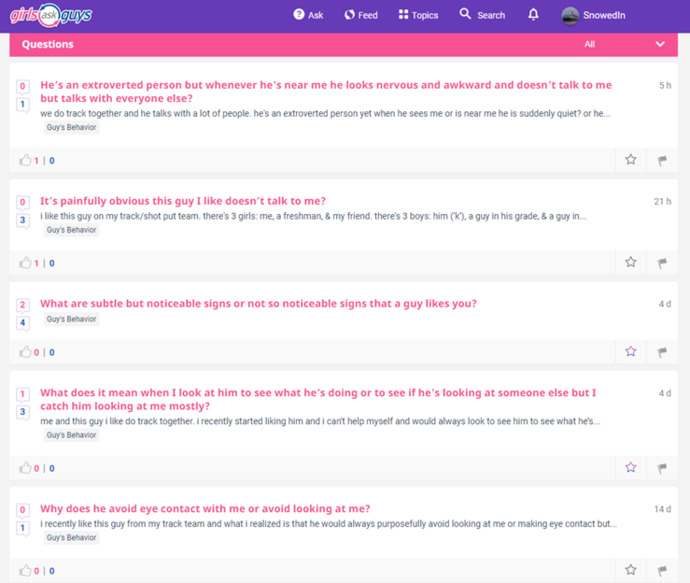Viewport: 690px width, 583px height.
Task: Open the GirlsAskGuys logo home link
Action: pyautogui.click(x=51, y=15)
